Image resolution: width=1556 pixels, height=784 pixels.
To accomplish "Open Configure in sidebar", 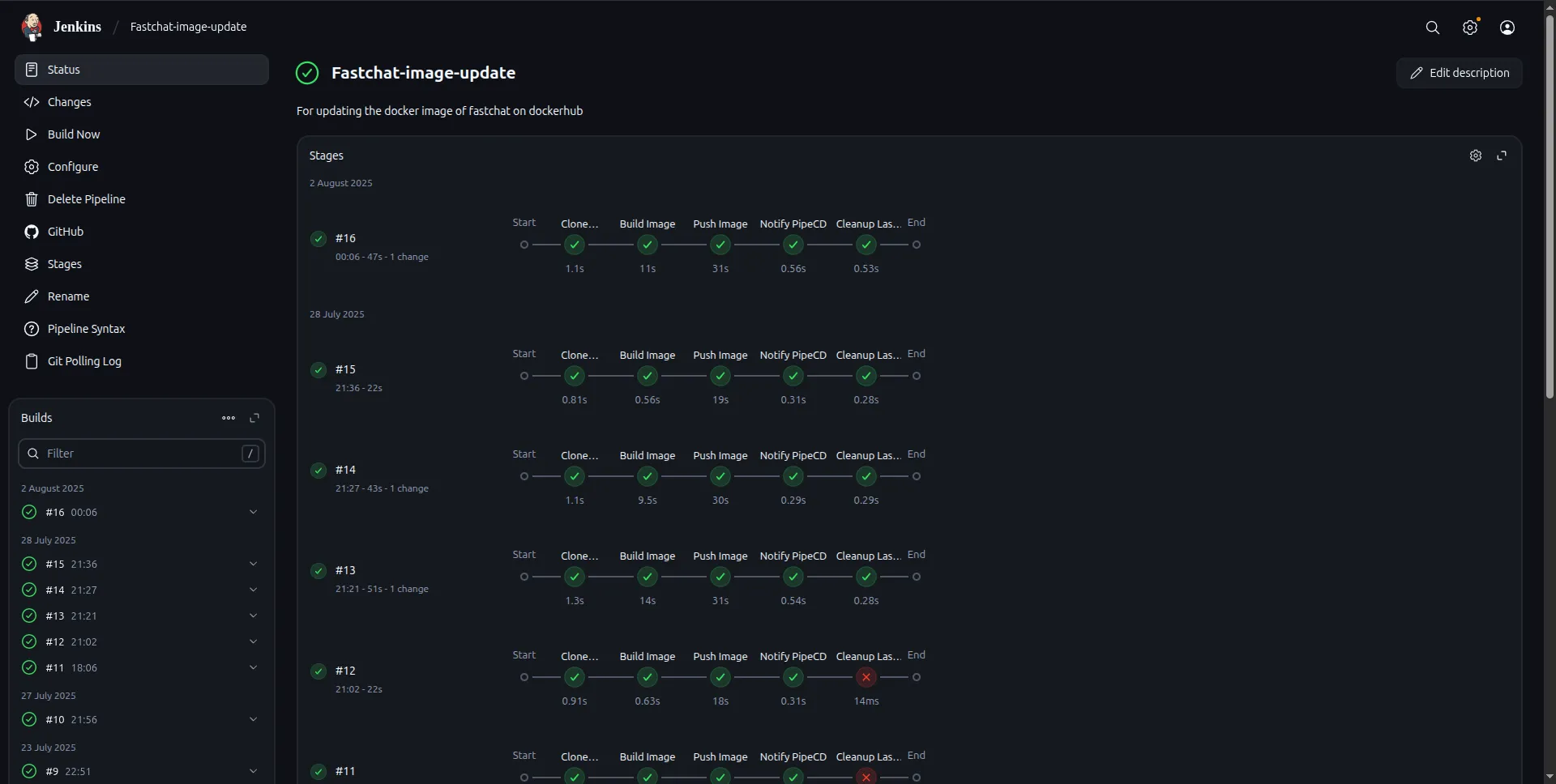I will pyautogui.click(x=142, y=167).
